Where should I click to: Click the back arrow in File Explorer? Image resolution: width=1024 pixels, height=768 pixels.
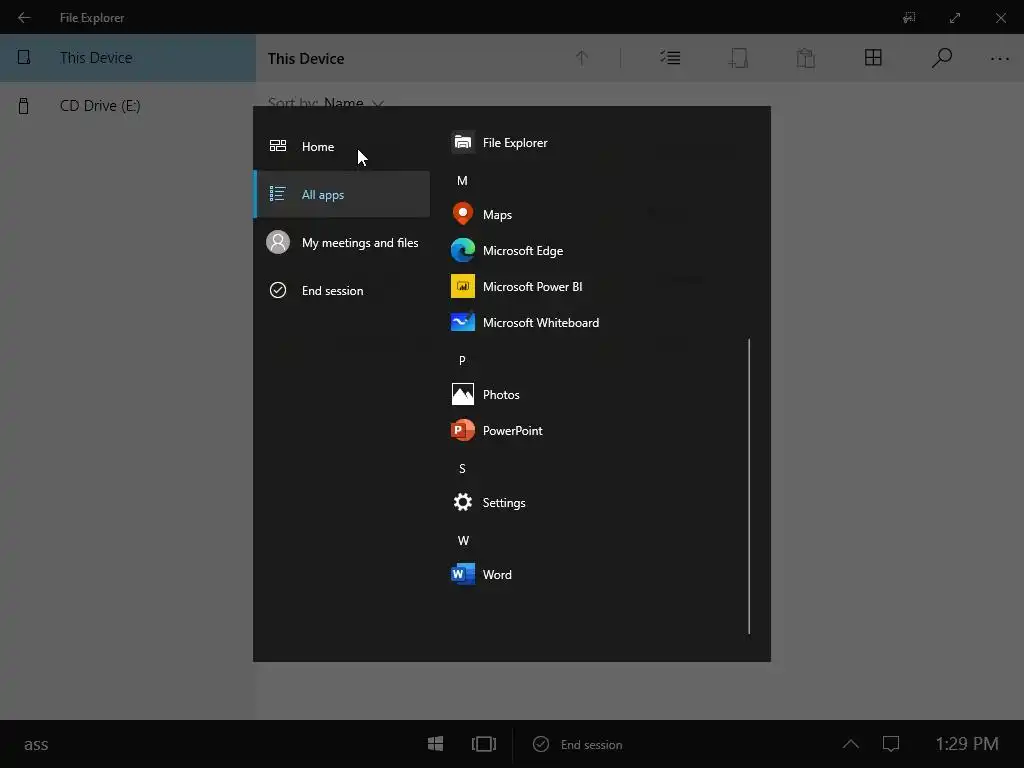click(x=24, y=18)
